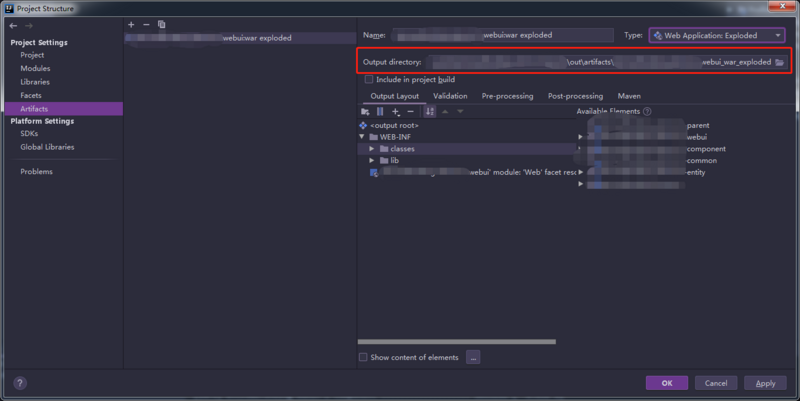Open Problems section
The image size is (800, 401).
[36, 172]
